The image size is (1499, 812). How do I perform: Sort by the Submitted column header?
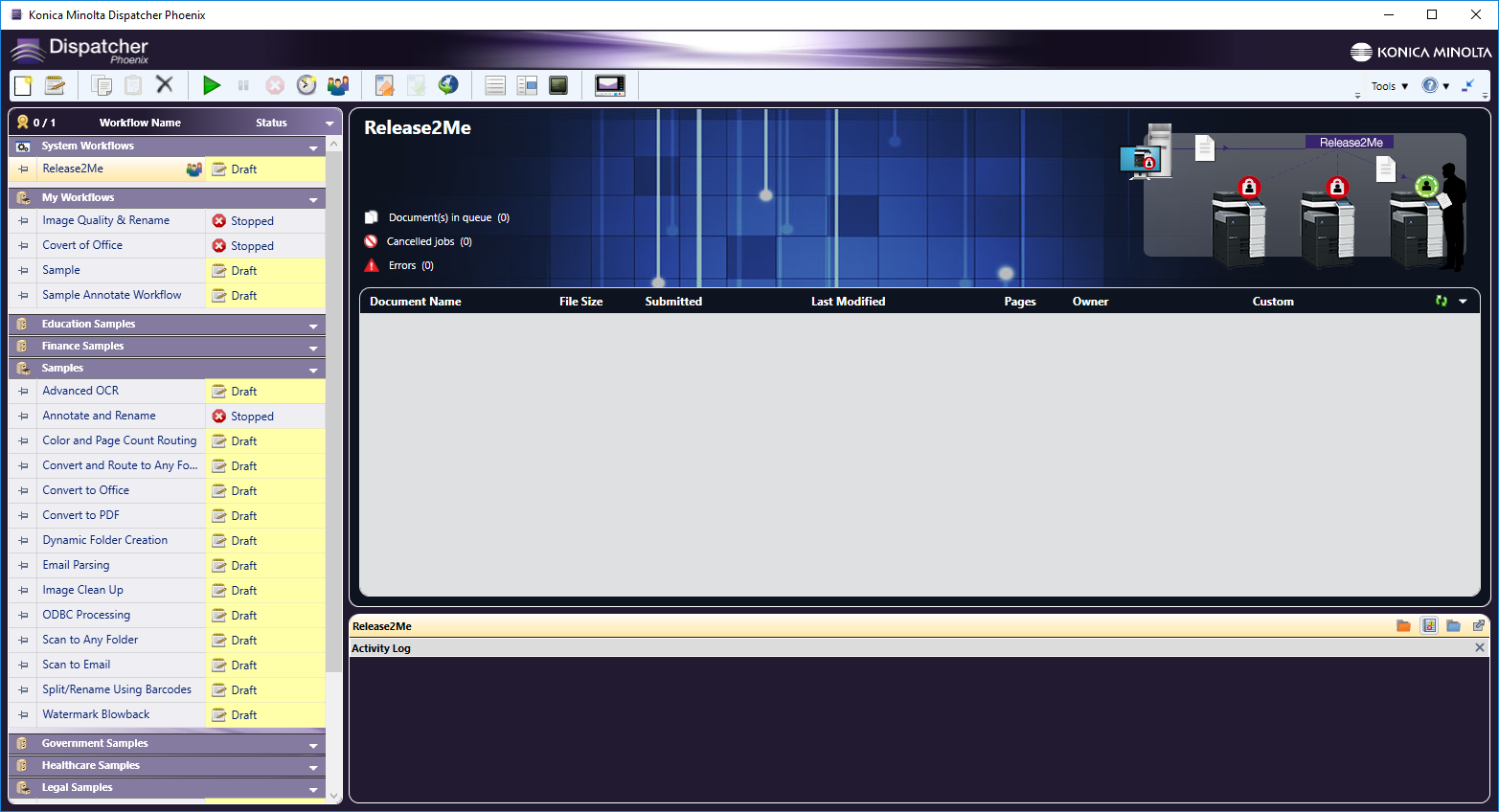point(673,302)
